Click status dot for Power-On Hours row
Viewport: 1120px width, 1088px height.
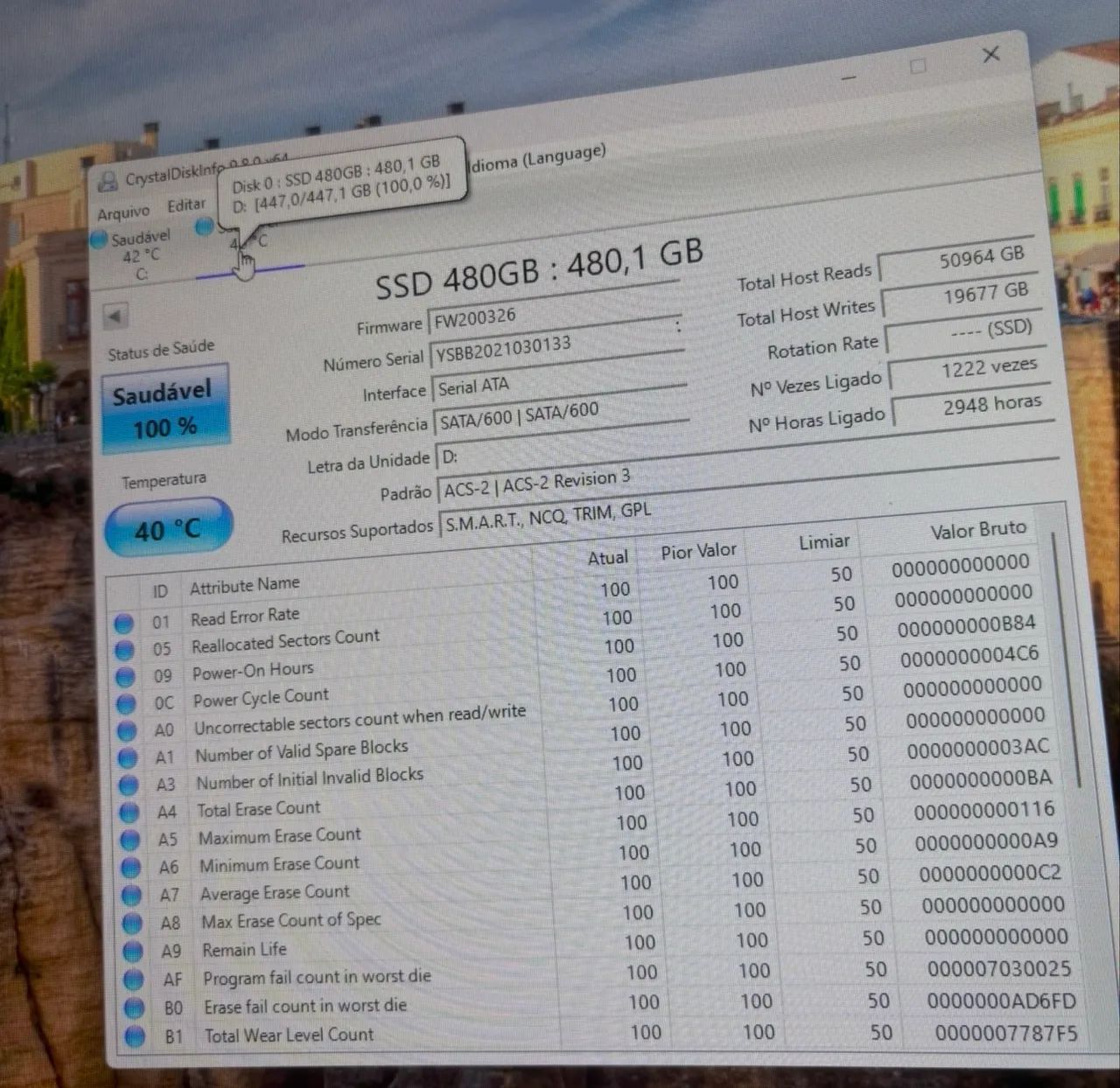[125, 677]
